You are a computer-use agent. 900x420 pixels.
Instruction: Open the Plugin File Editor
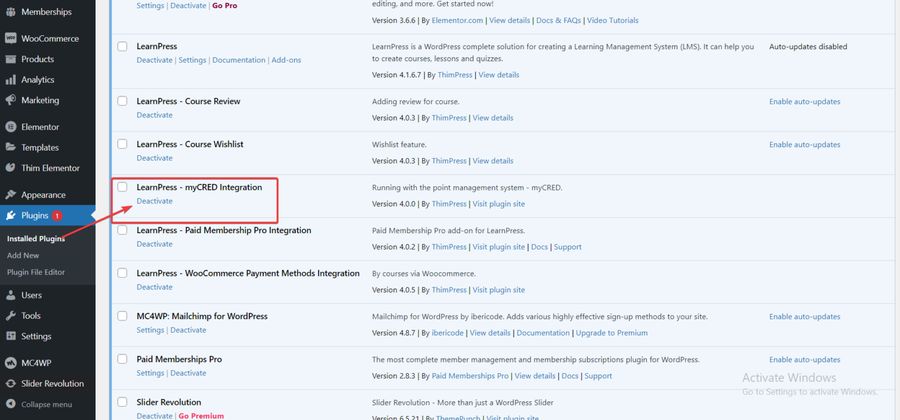point(36,272)
